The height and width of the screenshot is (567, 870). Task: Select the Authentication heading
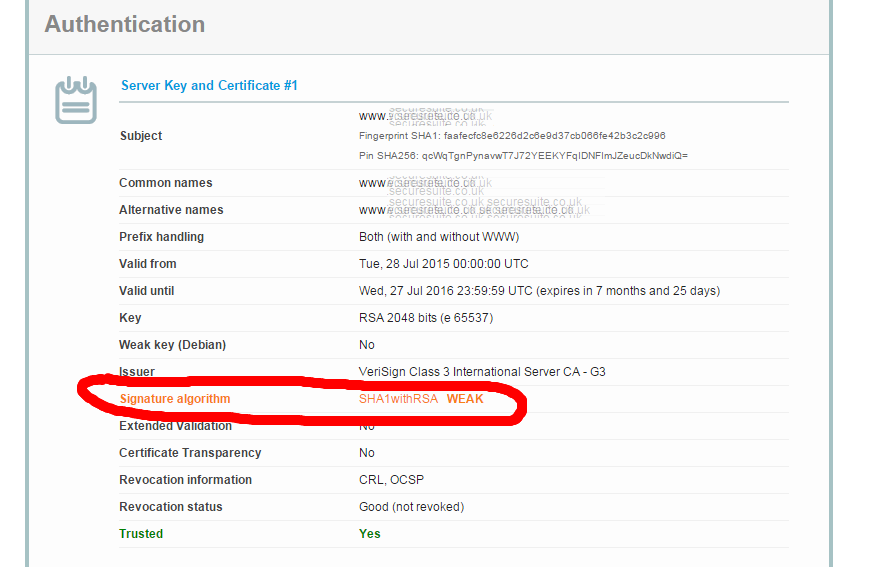[125, 24]
